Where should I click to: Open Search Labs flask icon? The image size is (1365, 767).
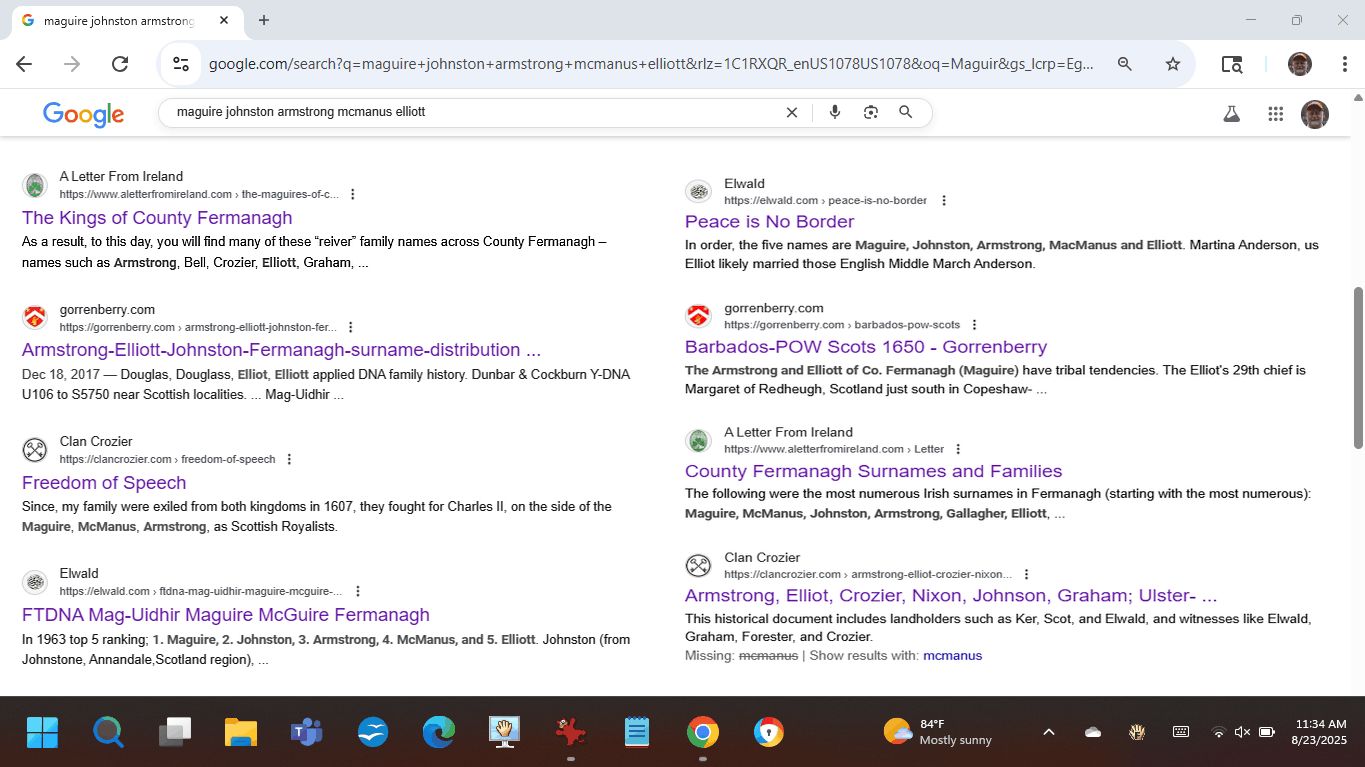coord(1231,114)
